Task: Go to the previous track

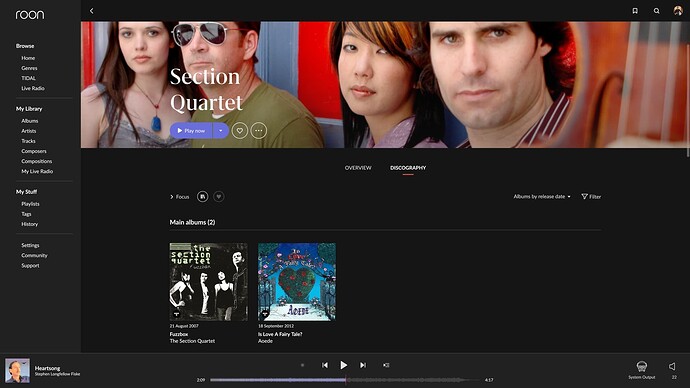Action: point(325,365)
